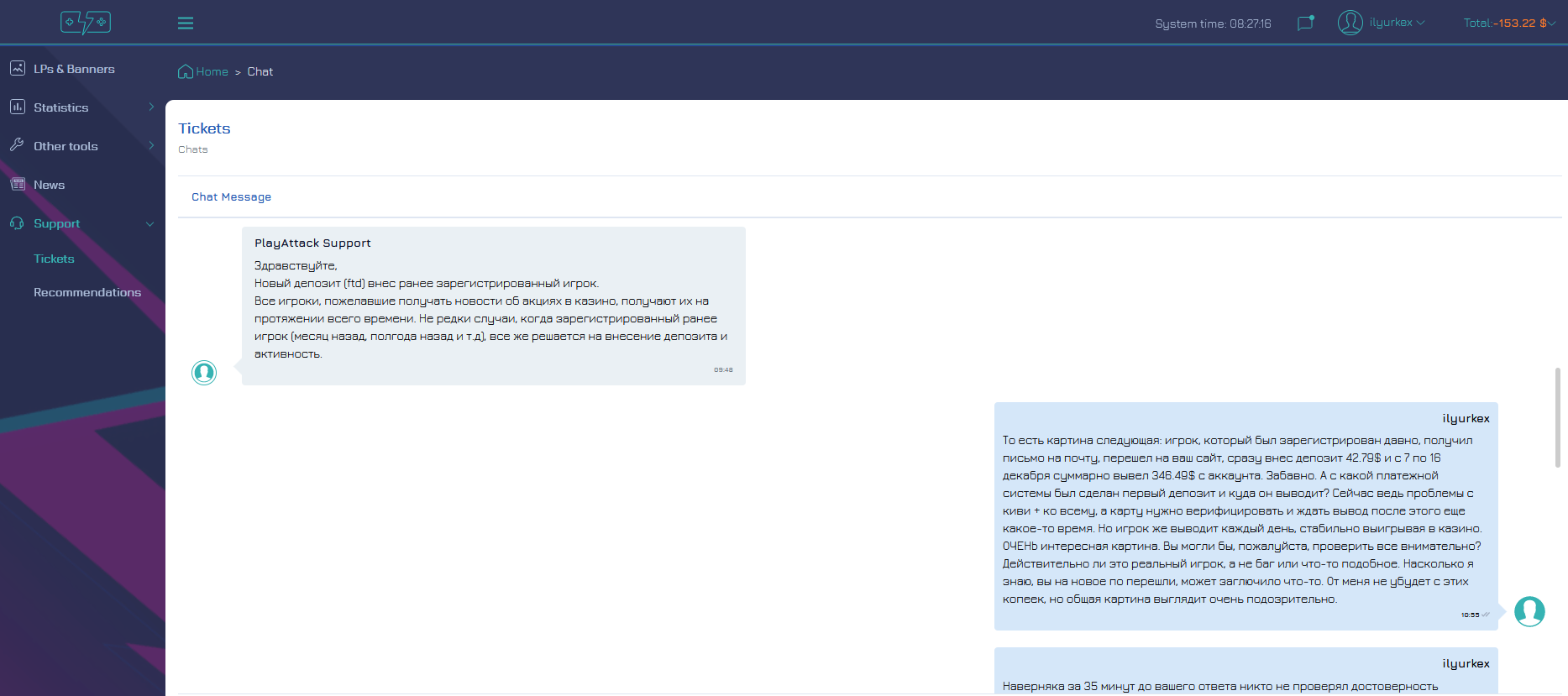The image size is (1568, 696).
Task: Click the chat scrollbar thumb
Action: click(1558, 417)
